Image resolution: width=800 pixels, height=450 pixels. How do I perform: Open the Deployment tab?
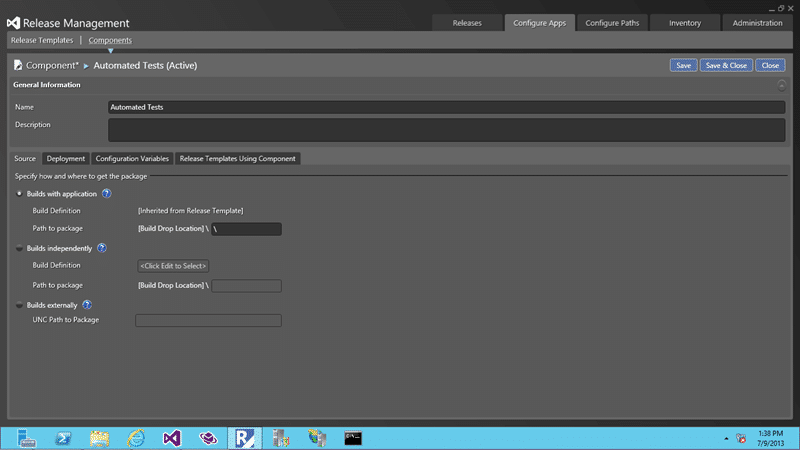coord(66,159)
